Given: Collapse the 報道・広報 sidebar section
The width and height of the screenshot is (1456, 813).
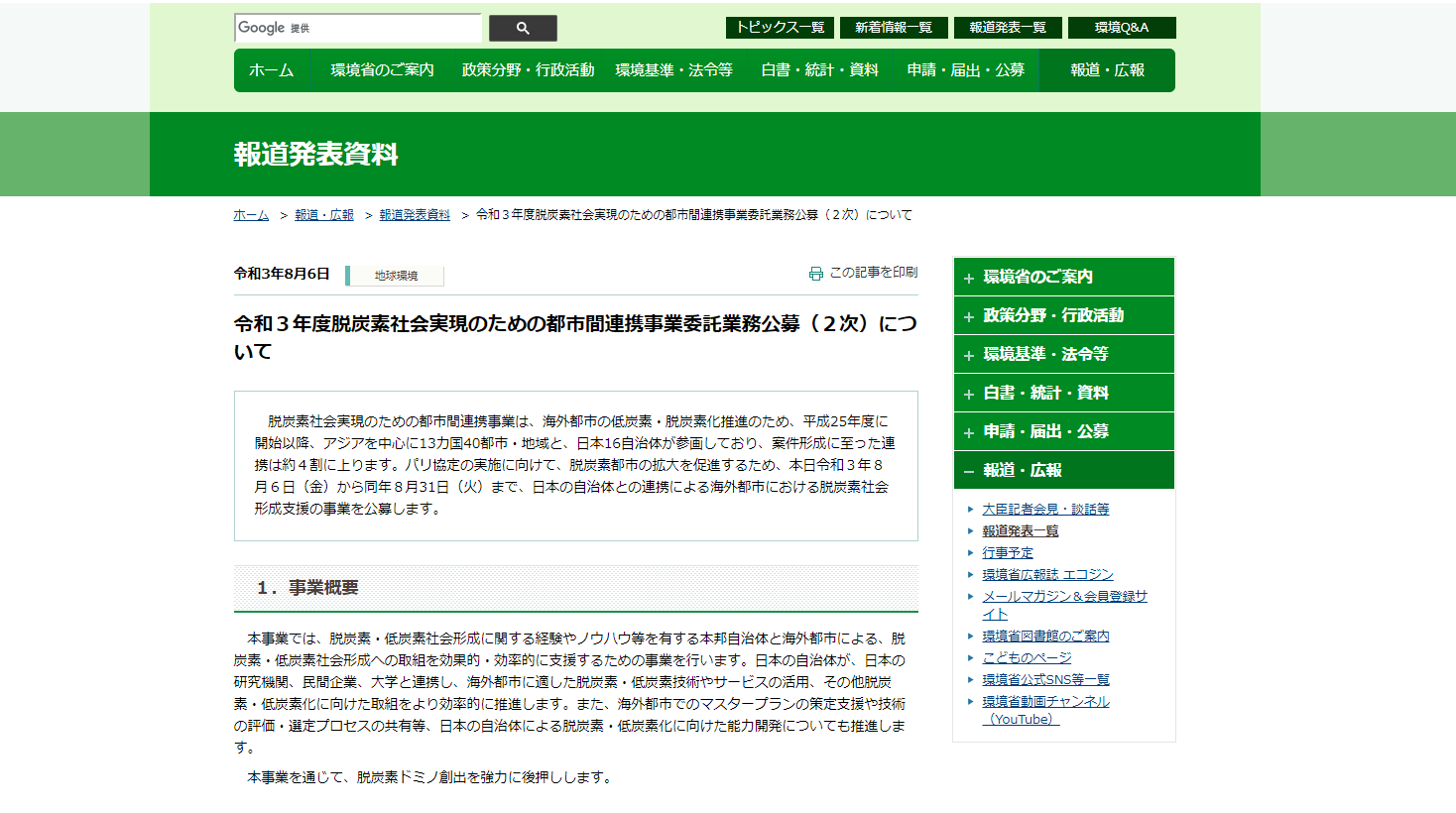Looking at the screenshot, I should (x=1063, y=470).
